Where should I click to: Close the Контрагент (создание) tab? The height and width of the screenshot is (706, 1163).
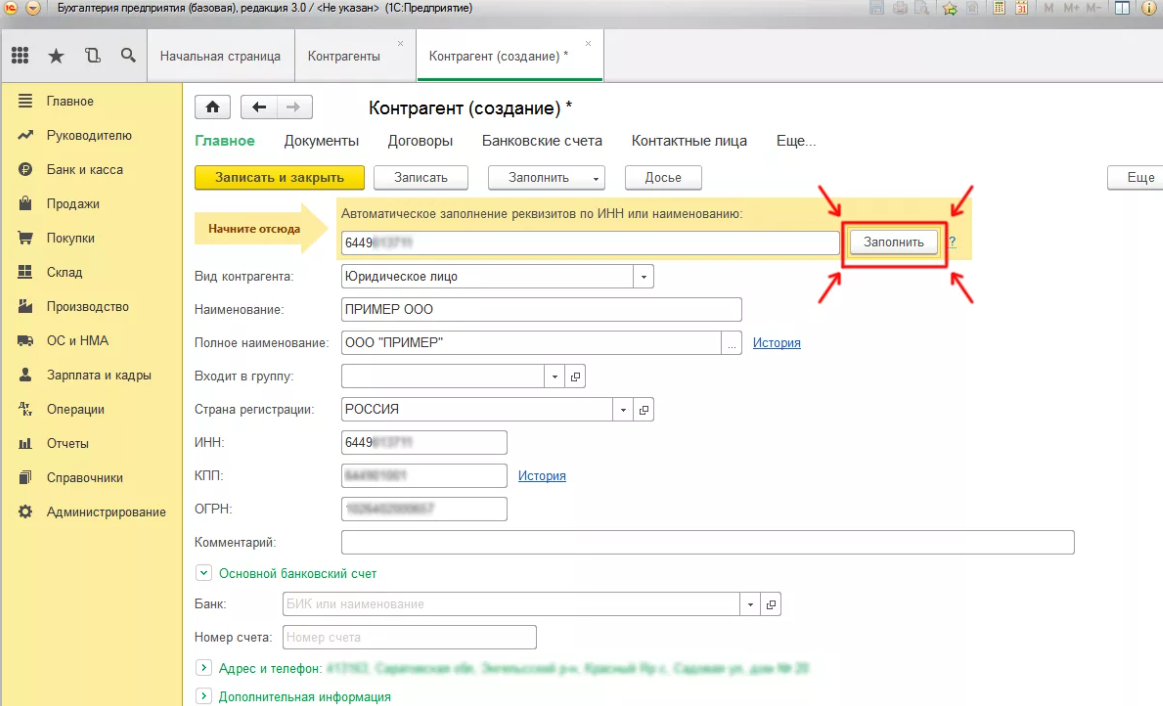click(588, 44)
